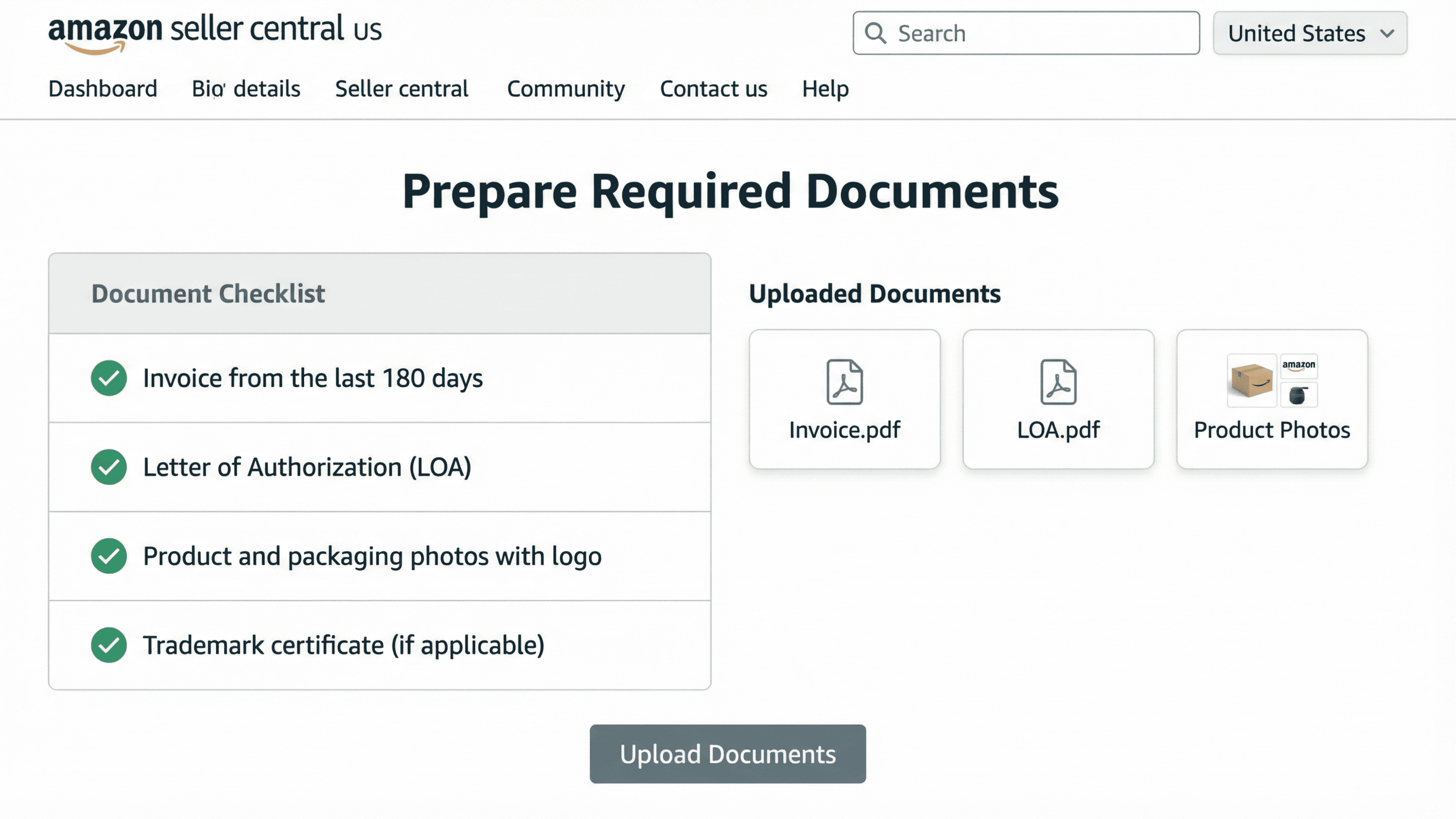Select the Product Photos document card label

coord(1272,430)
